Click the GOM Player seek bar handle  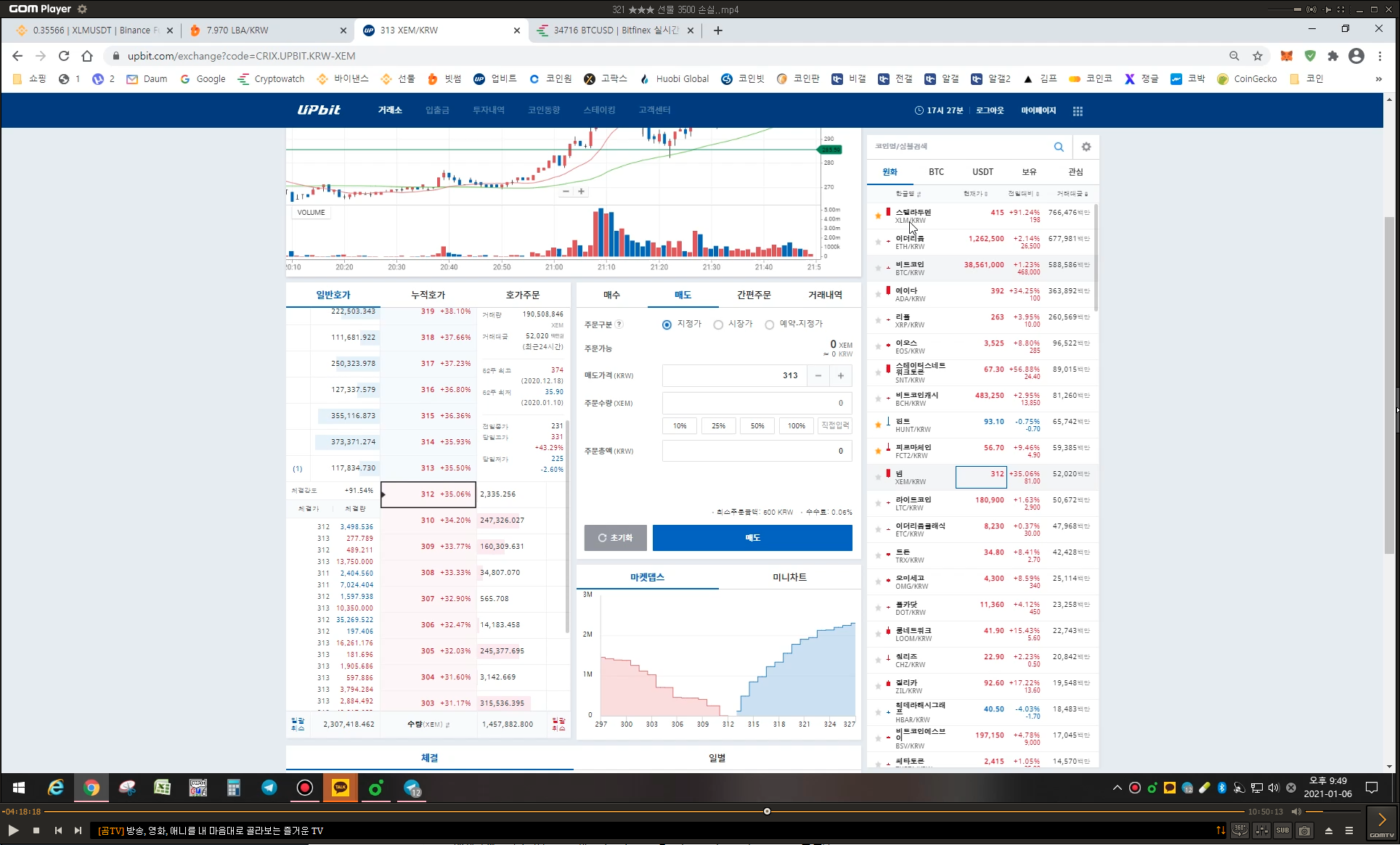pos(767,811)
